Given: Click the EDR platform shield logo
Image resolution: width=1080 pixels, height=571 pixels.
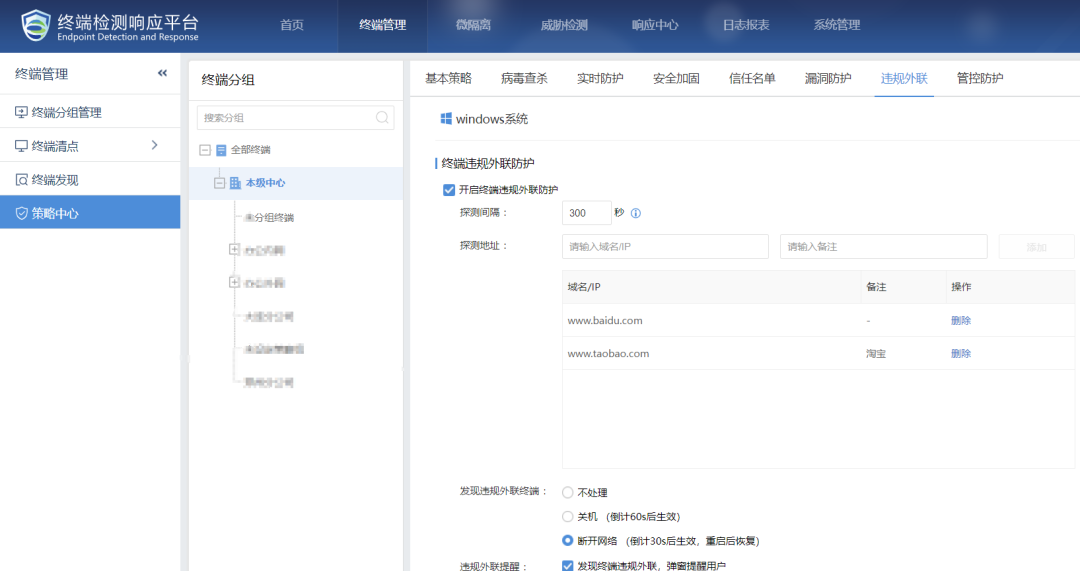Looking at the screenshot, I should (36, 25).
